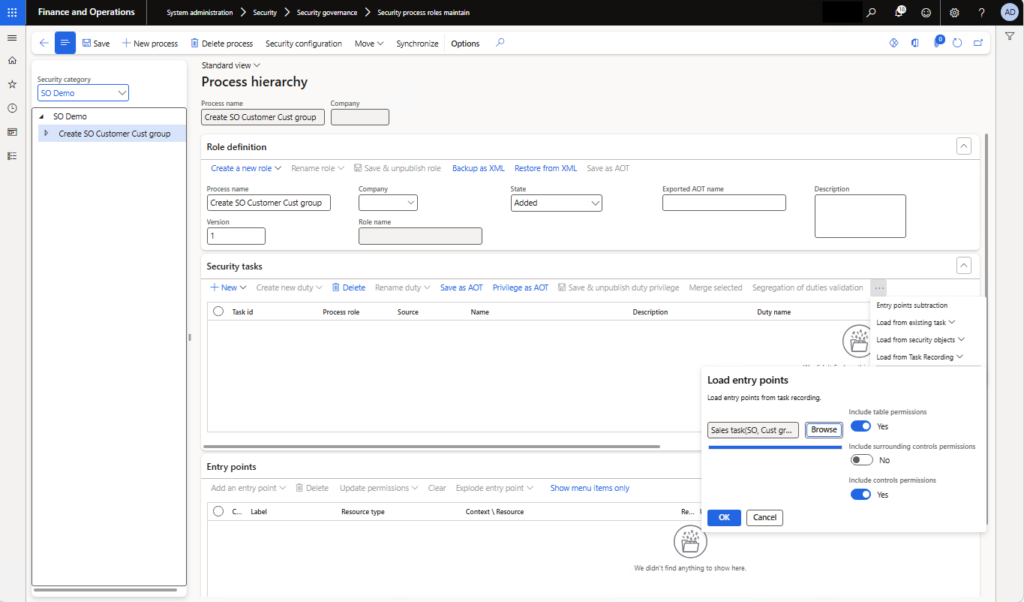Click the Home icon in left sidebar
Screen dimensions: 1024x602
[12, 61]
